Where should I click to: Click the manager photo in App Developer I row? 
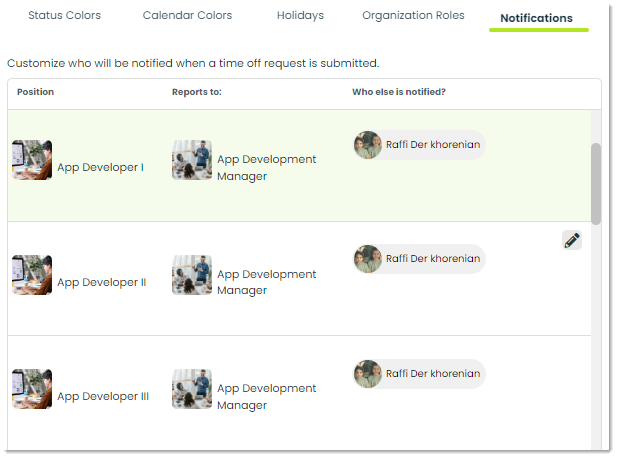[192, 160]
